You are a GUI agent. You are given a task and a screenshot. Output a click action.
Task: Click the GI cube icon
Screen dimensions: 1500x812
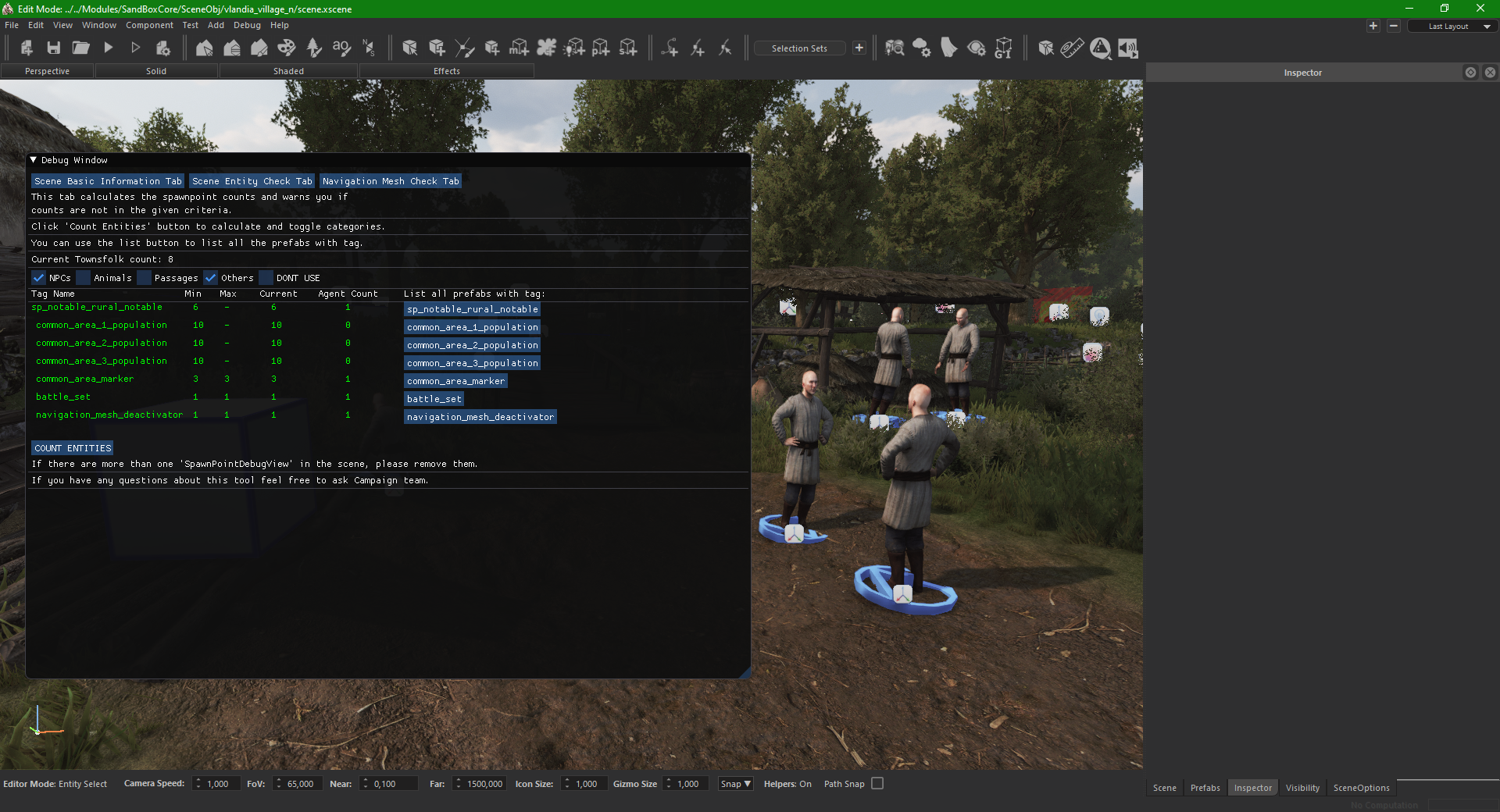(x=1004, y=48)
